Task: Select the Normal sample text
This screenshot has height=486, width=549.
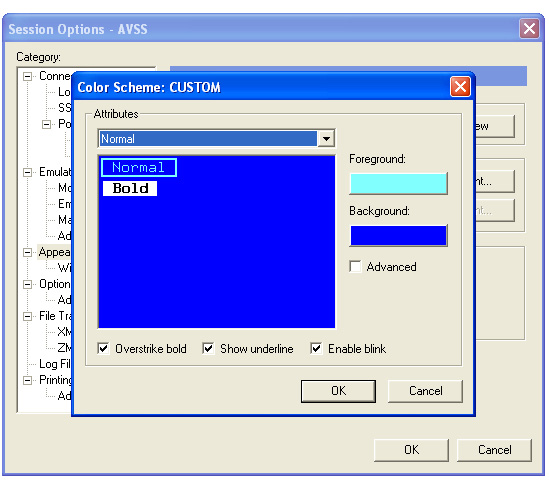Action: click(x=139, y=167)
